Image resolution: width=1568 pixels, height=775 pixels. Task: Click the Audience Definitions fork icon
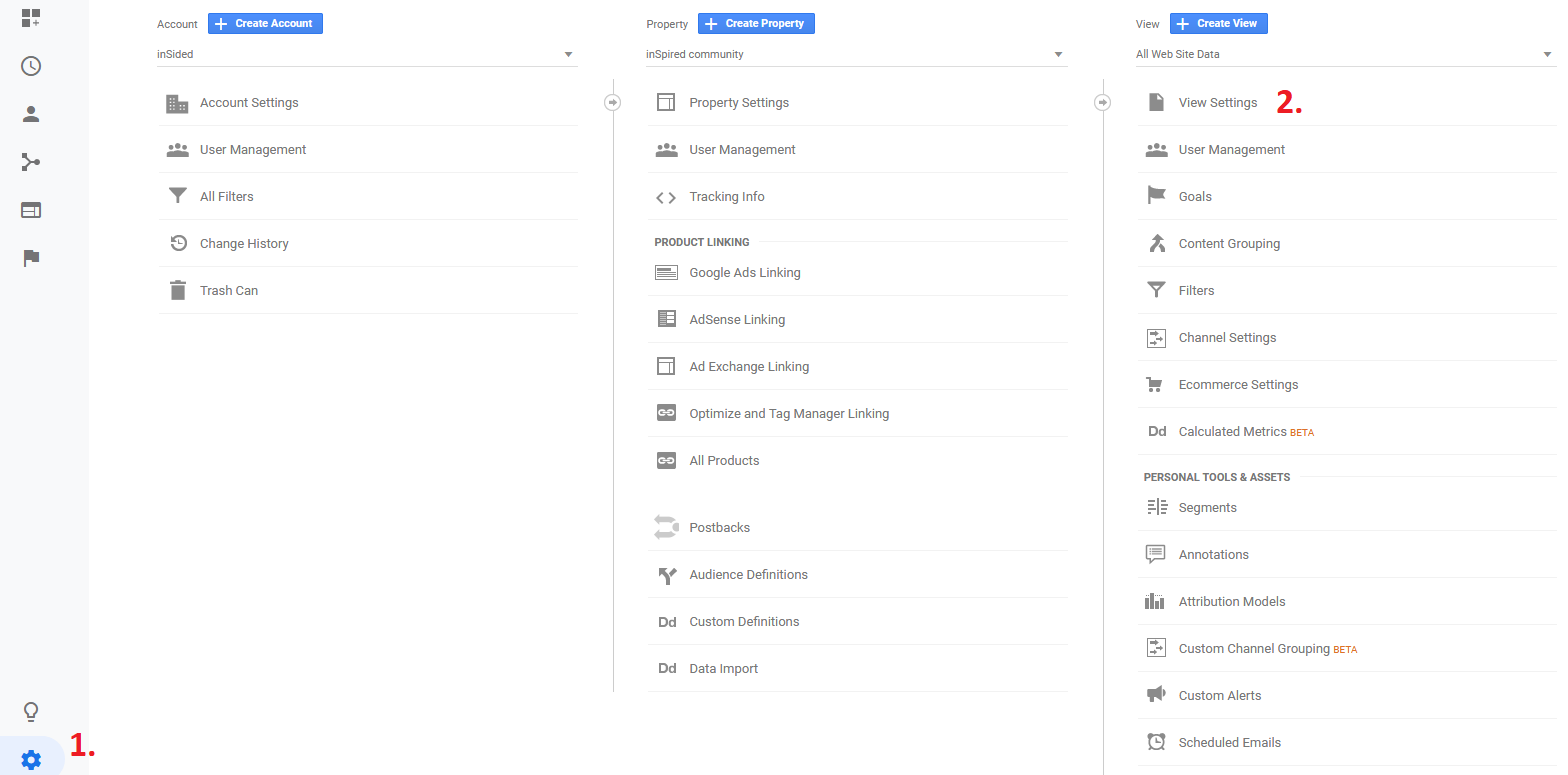click(x=666, y=575)
